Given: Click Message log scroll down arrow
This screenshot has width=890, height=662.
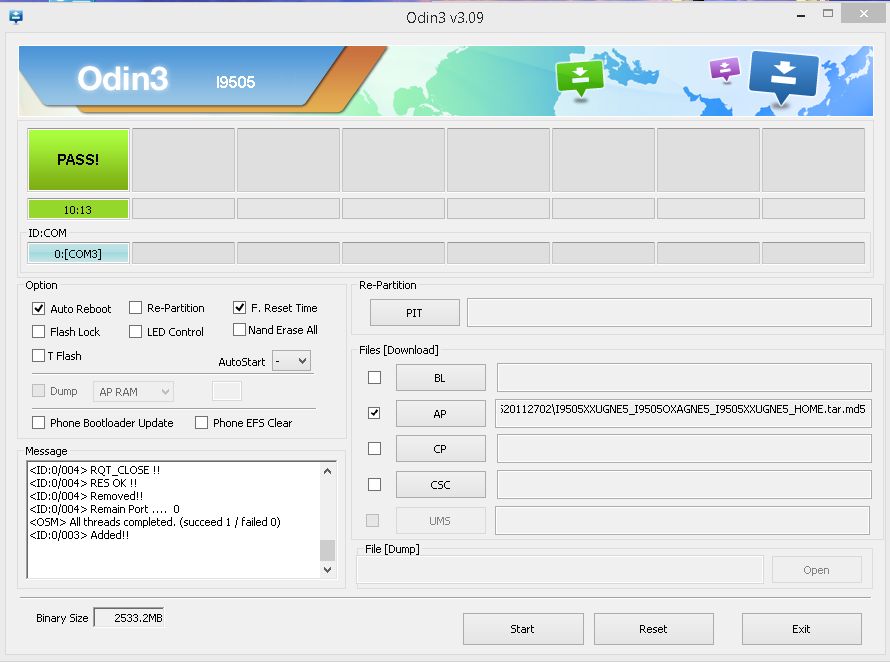Looking at the screenshot, I should pyautogui.click(x=328, y=569).
